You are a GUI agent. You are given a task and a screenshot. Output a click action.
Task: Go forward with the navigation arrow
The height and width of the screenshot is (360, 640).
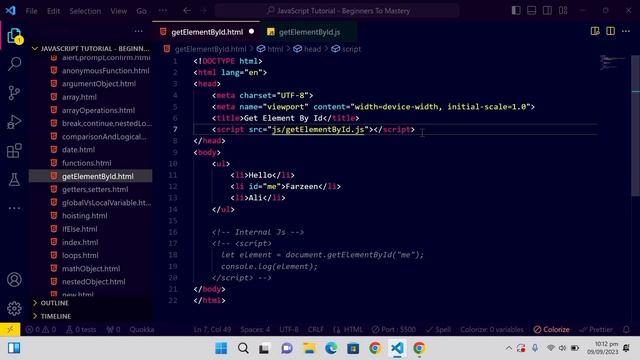204,11
